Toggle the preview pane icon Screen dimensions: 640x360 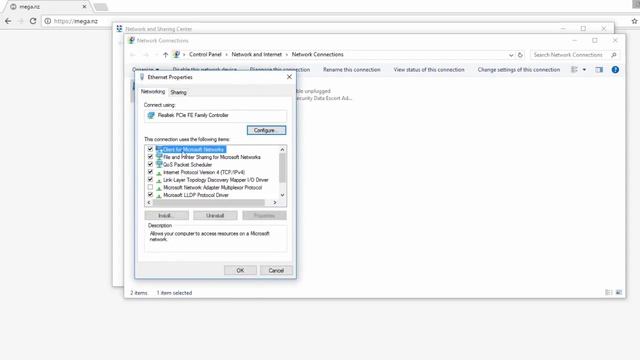599,70
